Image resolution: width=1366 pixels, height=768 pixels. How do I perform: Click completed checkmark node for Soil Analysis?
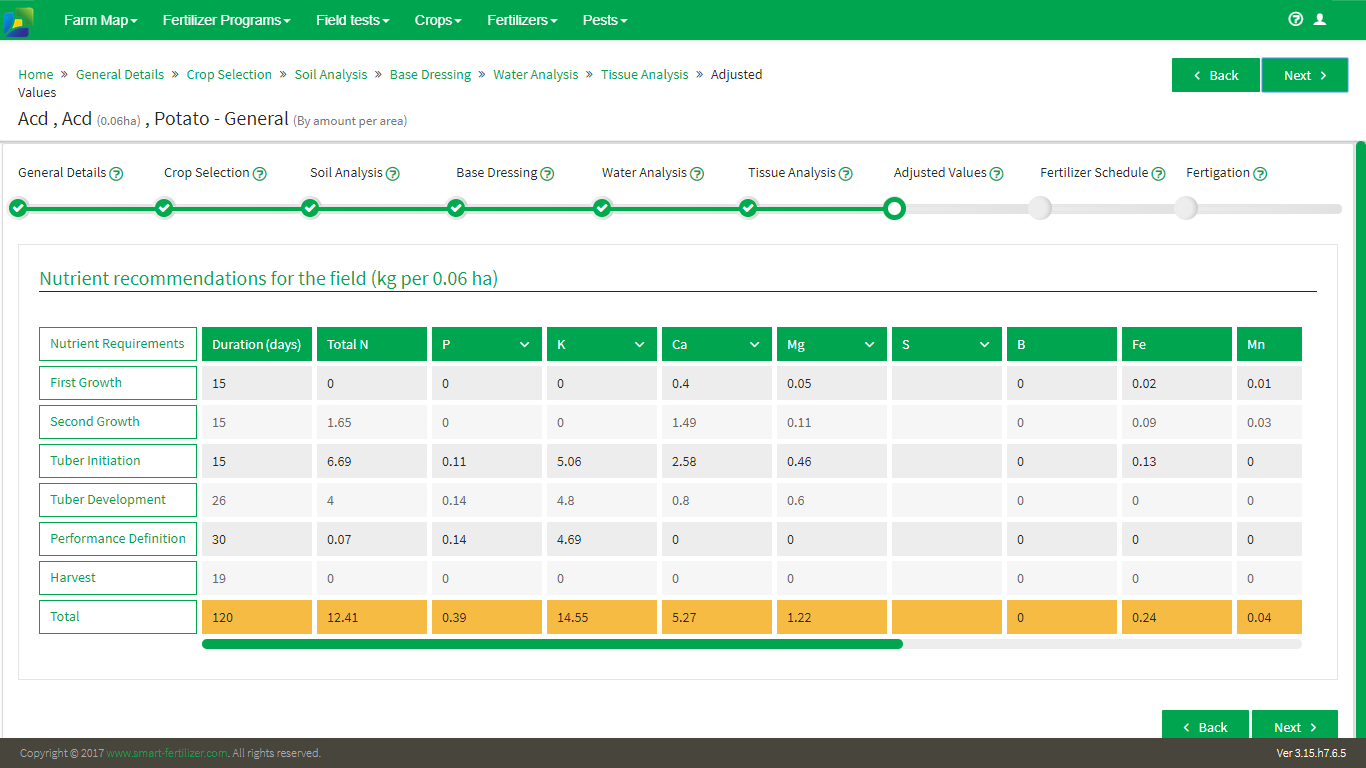click(310, 208)
